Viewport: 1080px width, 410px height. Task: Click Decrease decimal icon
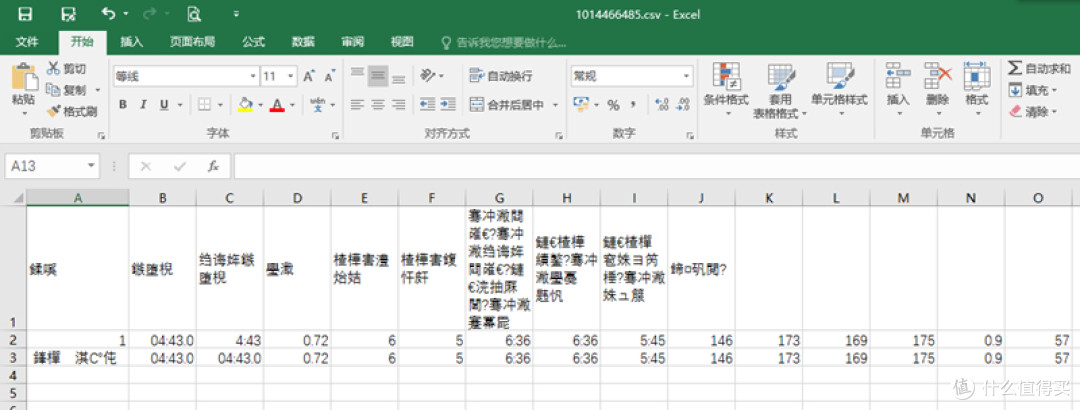683,105
